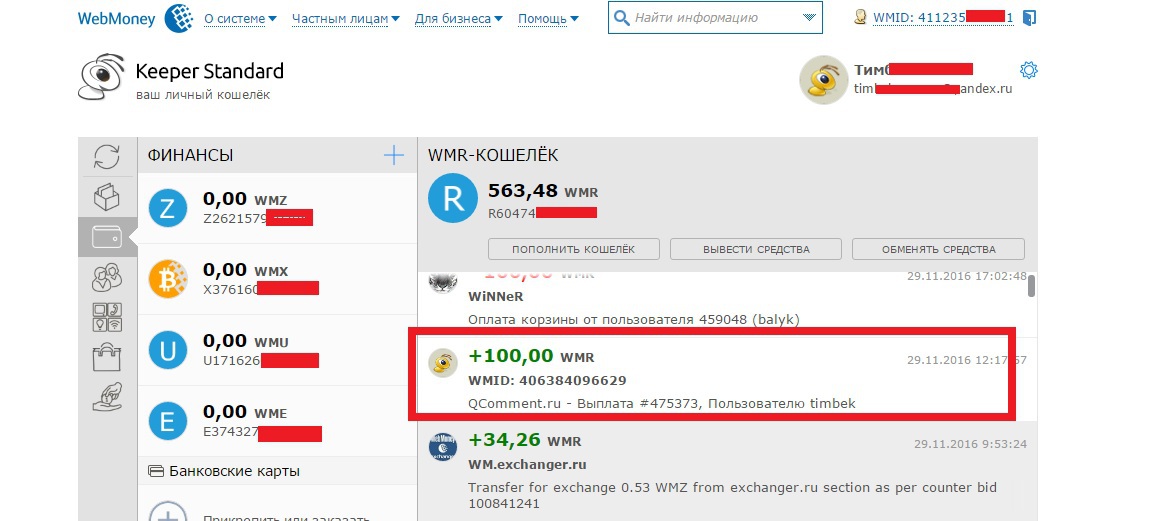Click the ФИНАНСЫ panel heading

point(190,156)
